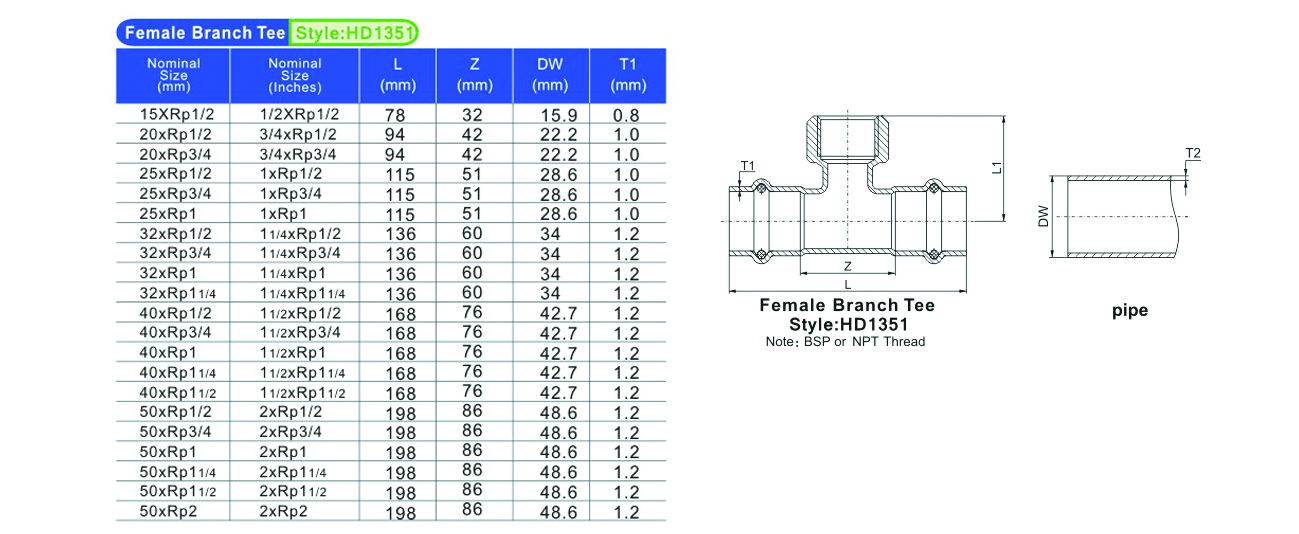The image size is (1299, 534).
Task: Click the 1/2XRp1/2 inches cell
Action: [x=300, y=115]
